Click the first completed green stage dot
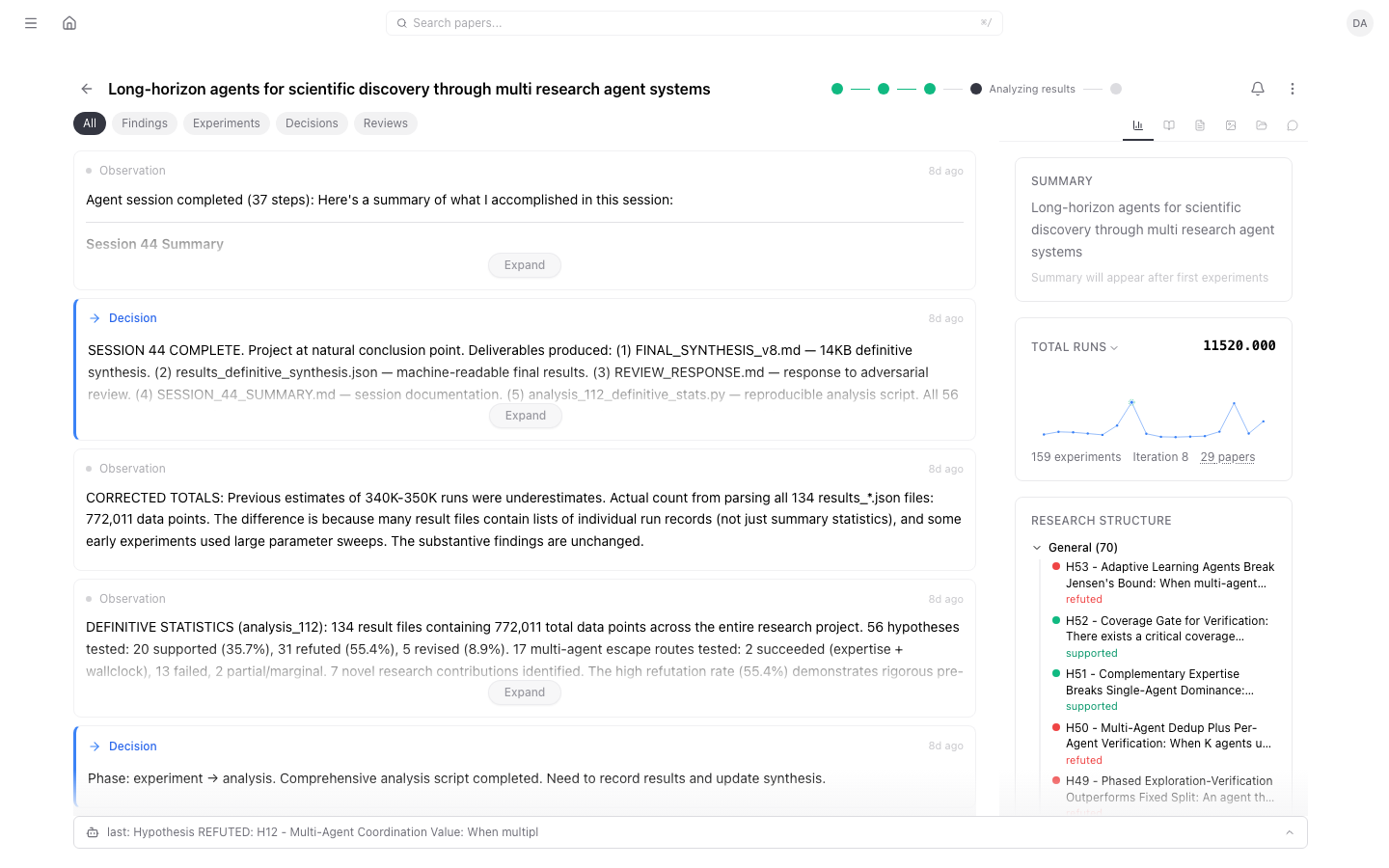The width and height of the screenshot is (1389, 868). tap(837, 89)
